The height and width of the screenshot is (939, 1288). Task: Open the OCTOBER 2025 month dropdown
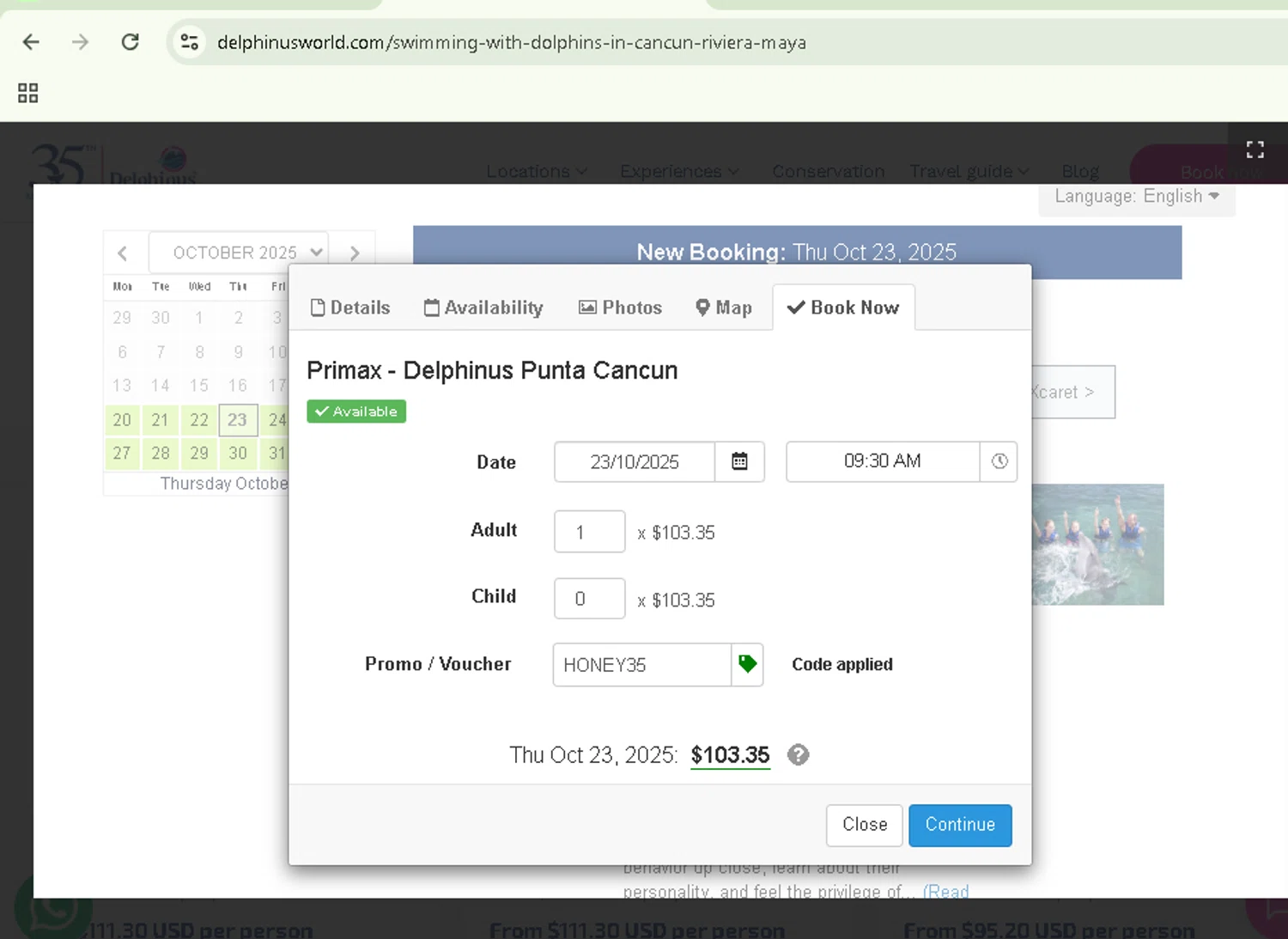click(x=238, y=253)
